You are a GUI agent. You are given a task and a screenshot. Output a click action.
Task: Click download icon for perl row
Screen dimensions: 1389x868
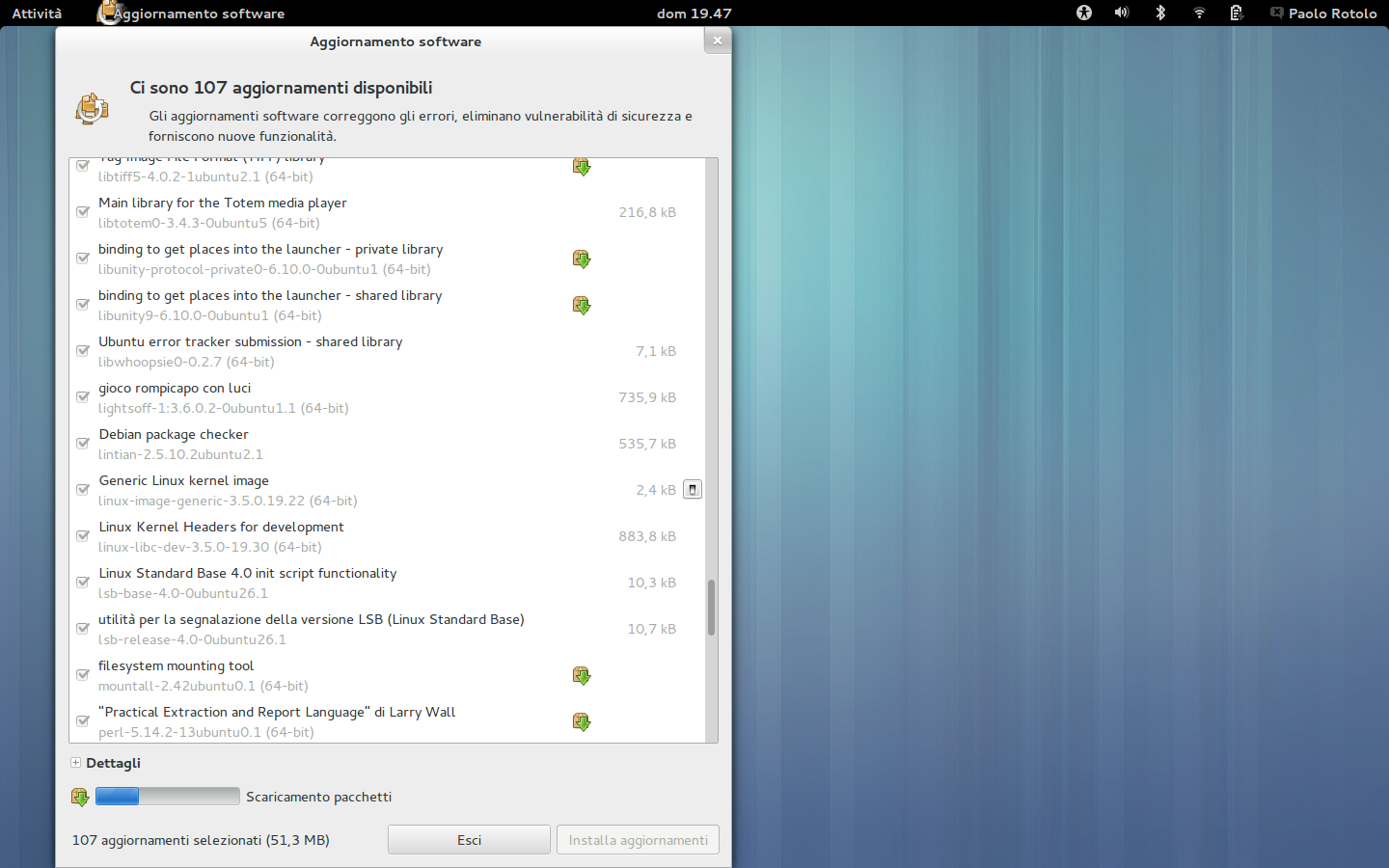pyautogui.click(x=582, y=721)
